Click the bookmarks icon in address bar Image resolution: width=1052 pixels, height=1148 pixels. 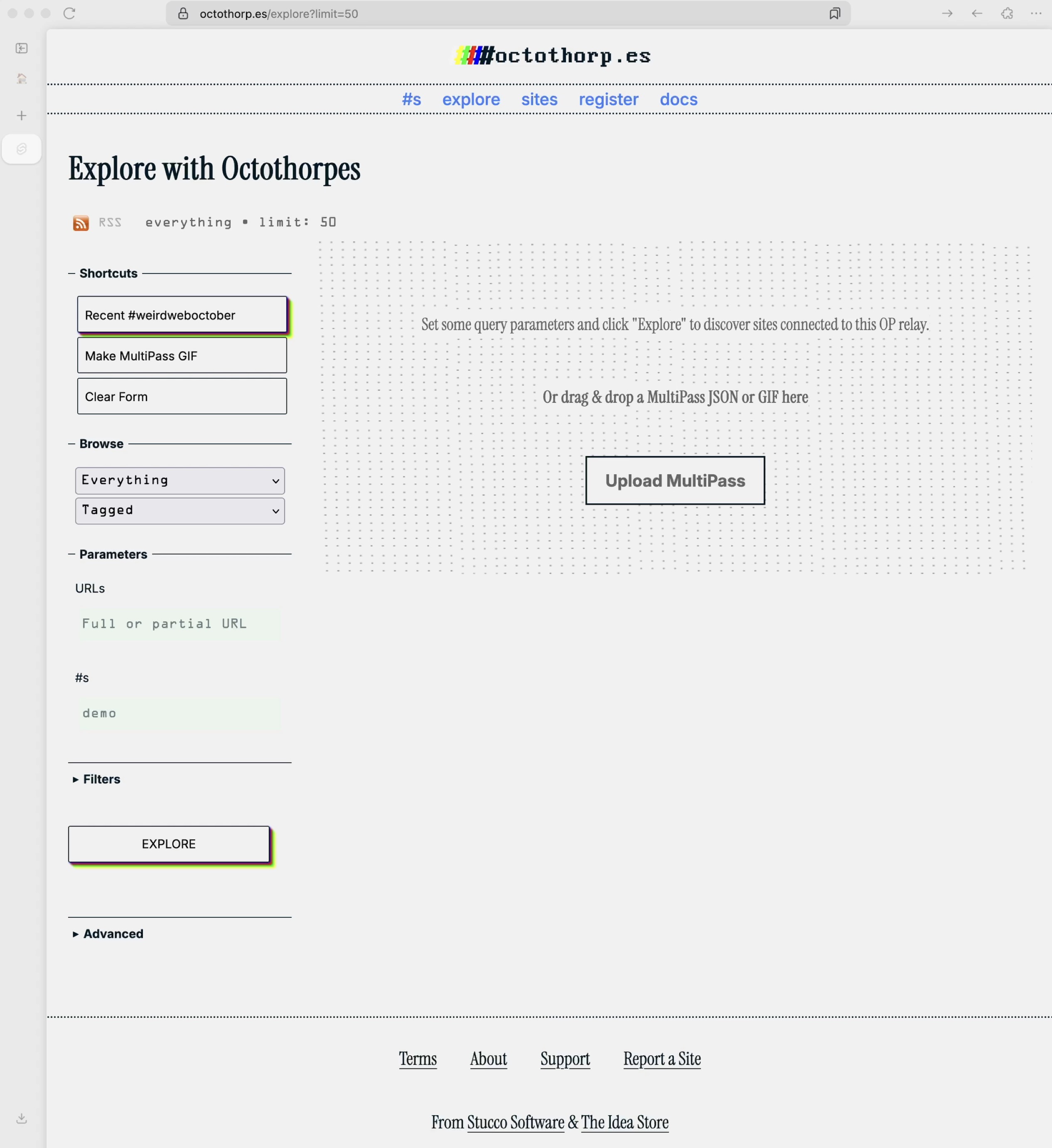pyautogui.click(x=834, y=14)
